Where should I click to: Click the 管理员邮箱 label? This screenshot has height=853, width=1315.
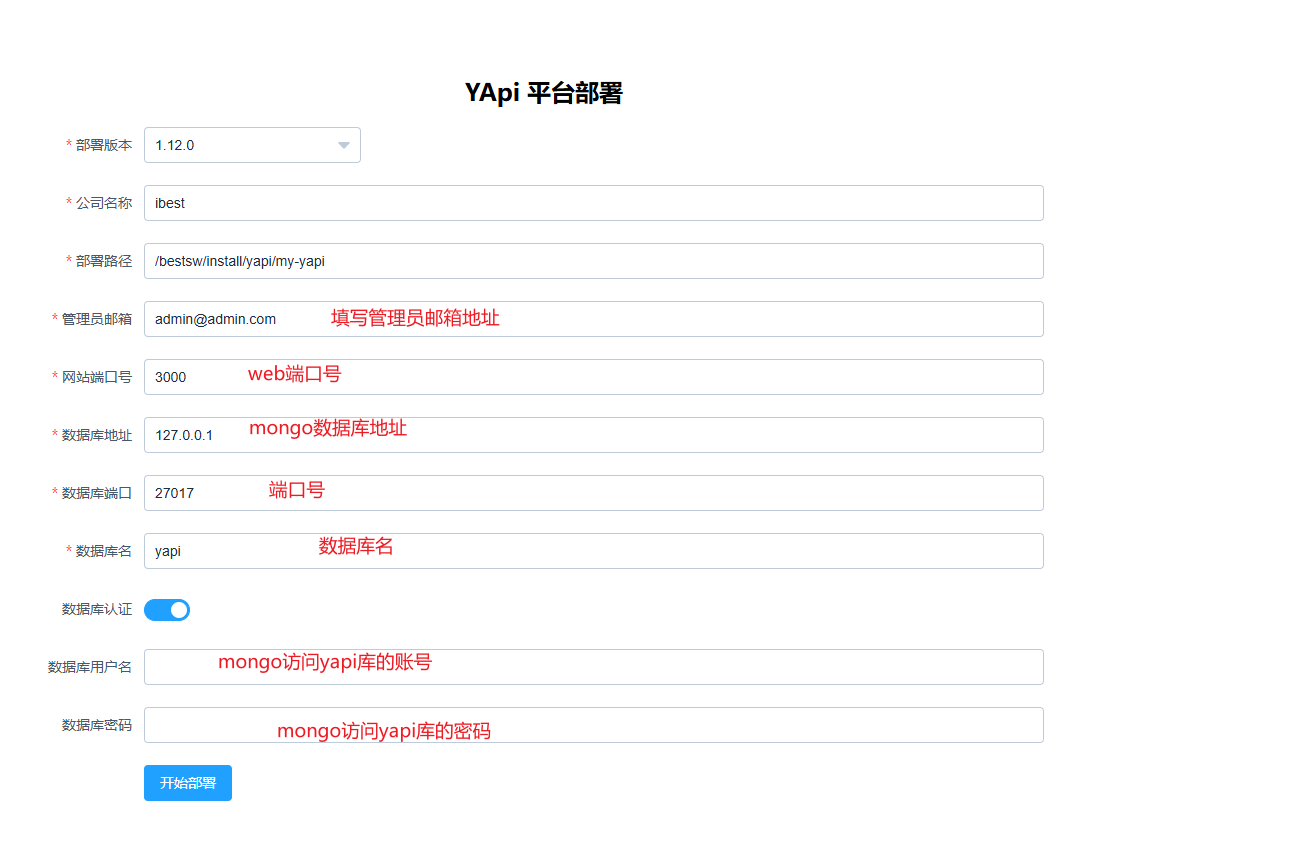point(97,319)
